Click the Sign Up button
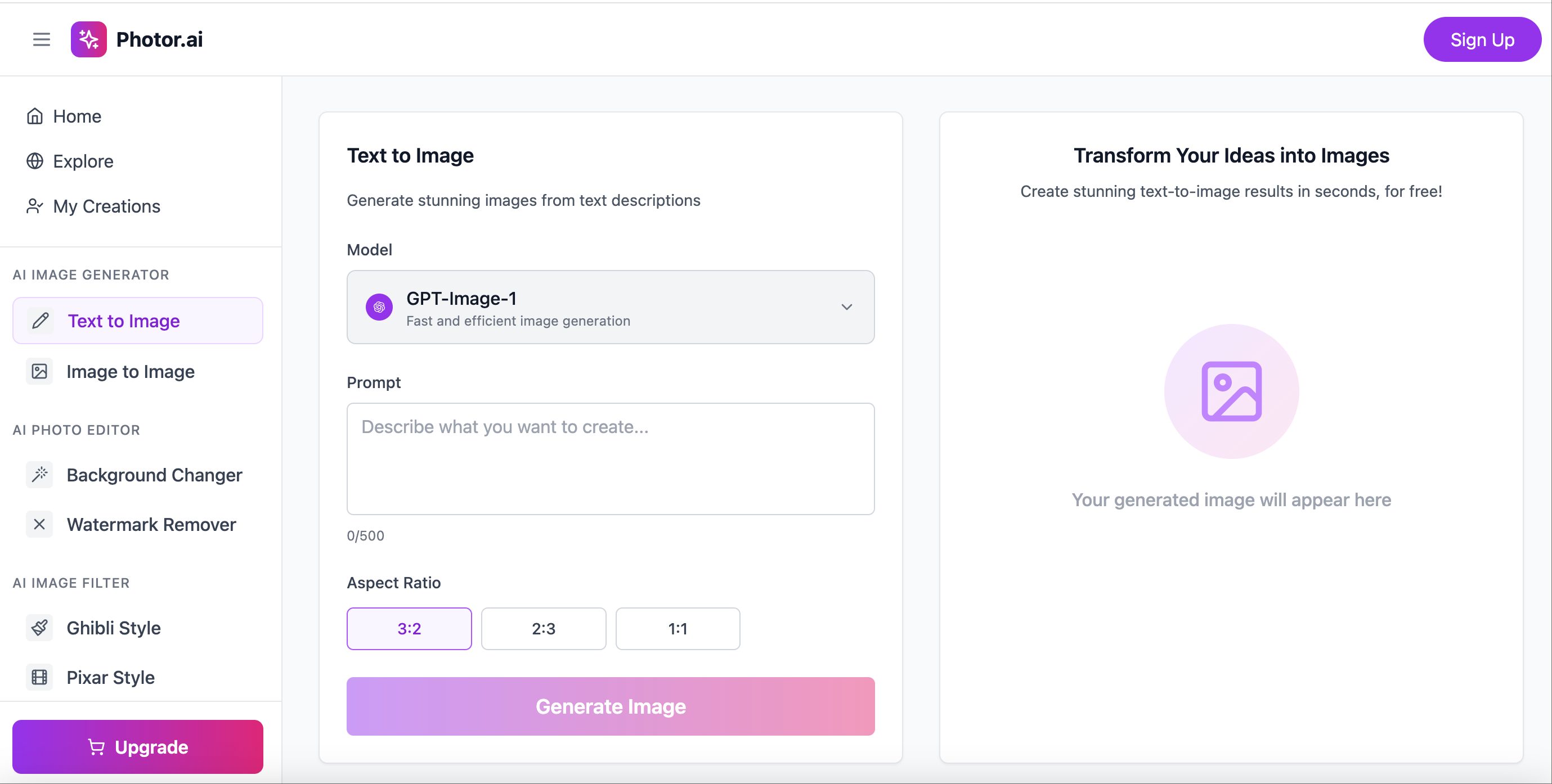1552x784 pixels. point(1482,39)
